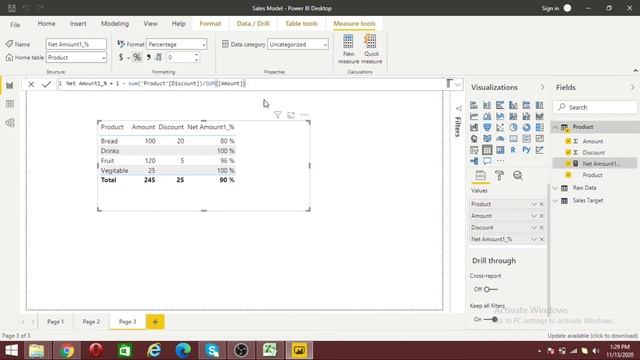Cancel the formula with the X icon
The height and width of the screenshot is (360, 640).
pos(31,84)
